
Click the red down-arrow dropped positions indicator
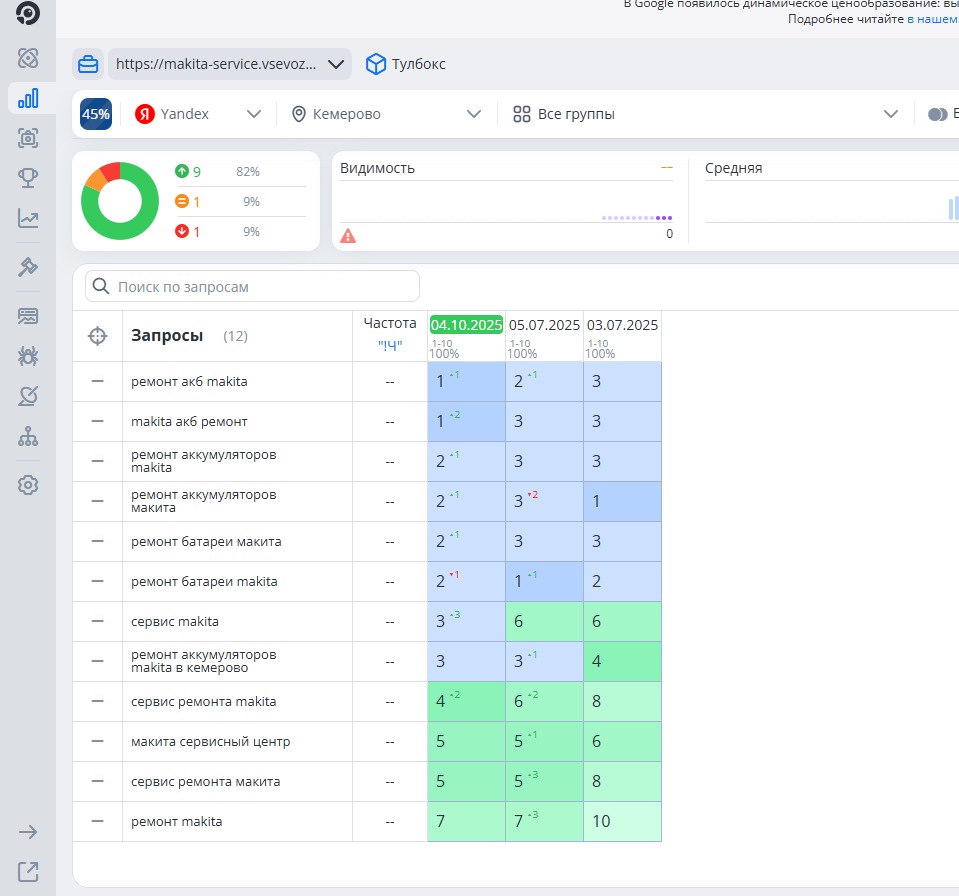pyautogui.click(x=182, y=231)
